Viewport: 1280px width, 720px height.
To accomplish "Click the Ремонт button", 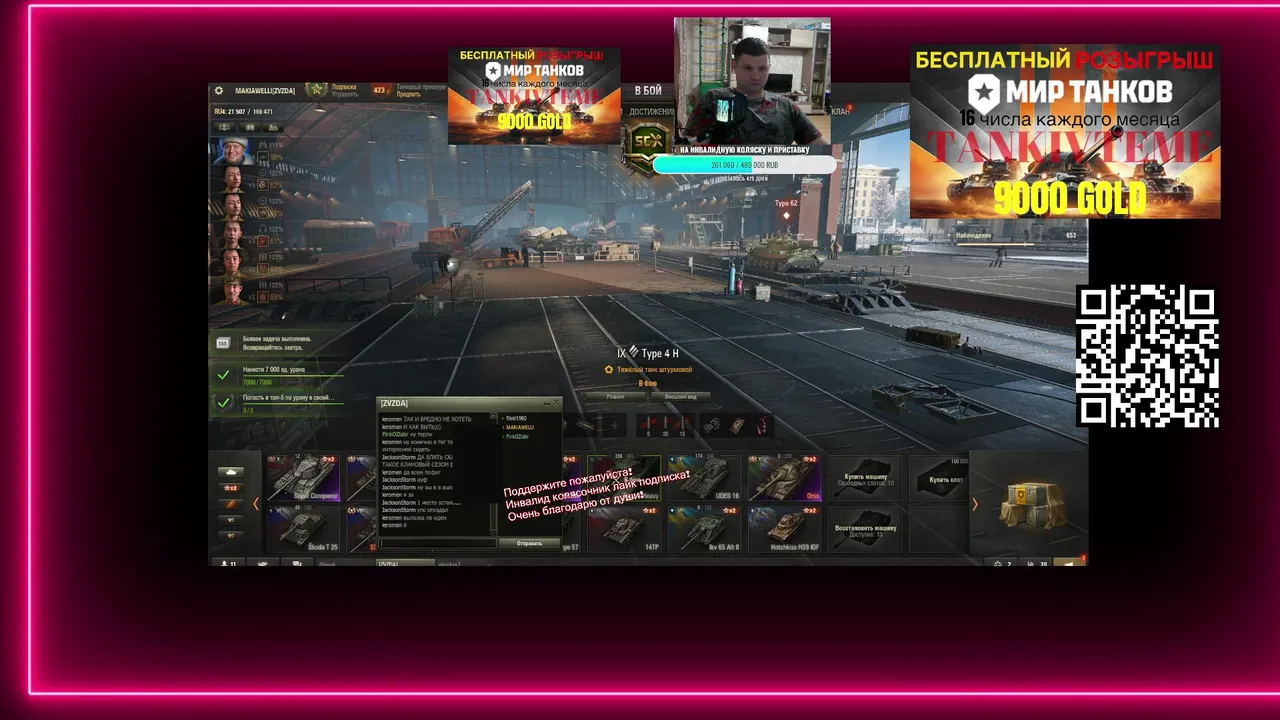I will pos(615,396).
